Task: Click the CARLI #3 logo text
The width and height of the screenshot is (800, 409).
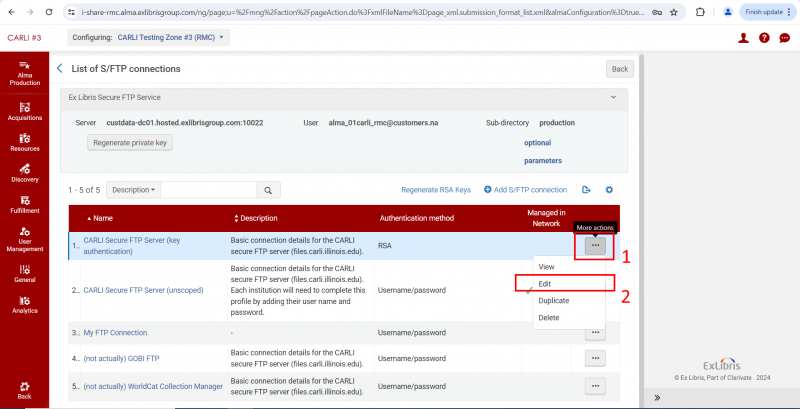Action: (x=24, y=38)
